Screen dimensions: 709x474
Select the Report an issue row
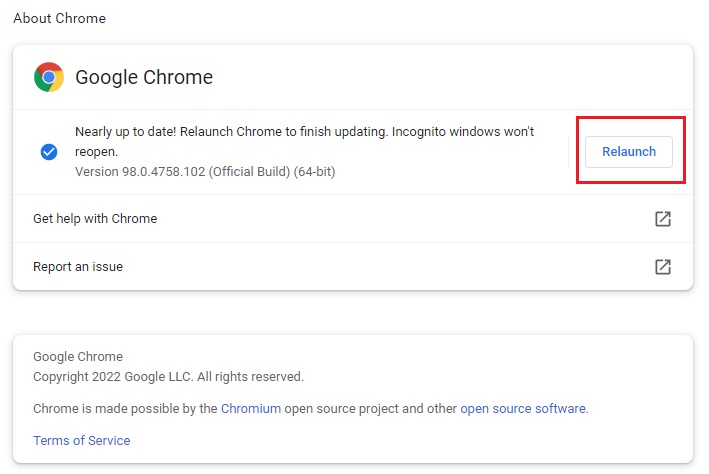coord(78,267)
